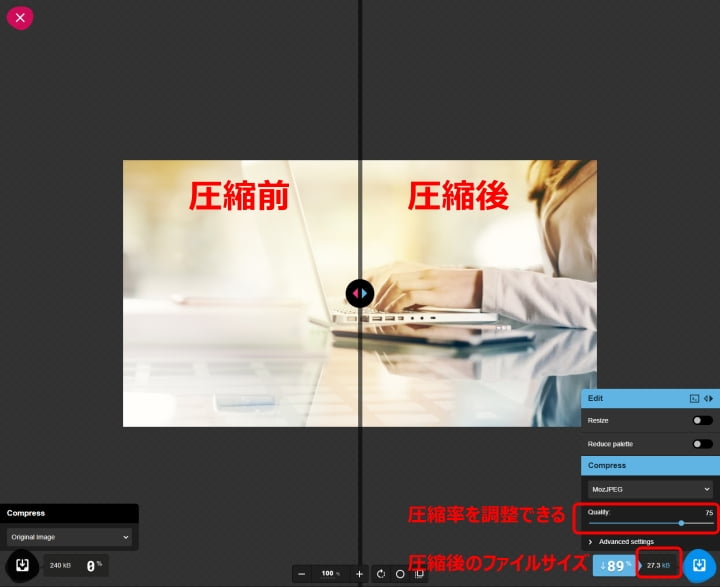Click the circle background toggle icon
The width and height of the screenshot is (720, 587).
(x=400, y=574)
